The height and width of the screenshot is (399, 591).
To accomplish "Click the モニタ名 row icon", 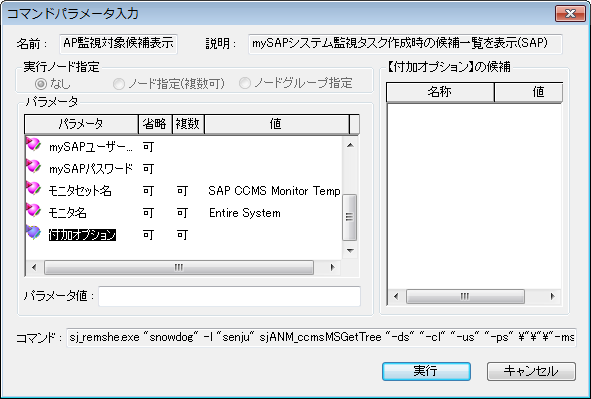I will (34, 210).
